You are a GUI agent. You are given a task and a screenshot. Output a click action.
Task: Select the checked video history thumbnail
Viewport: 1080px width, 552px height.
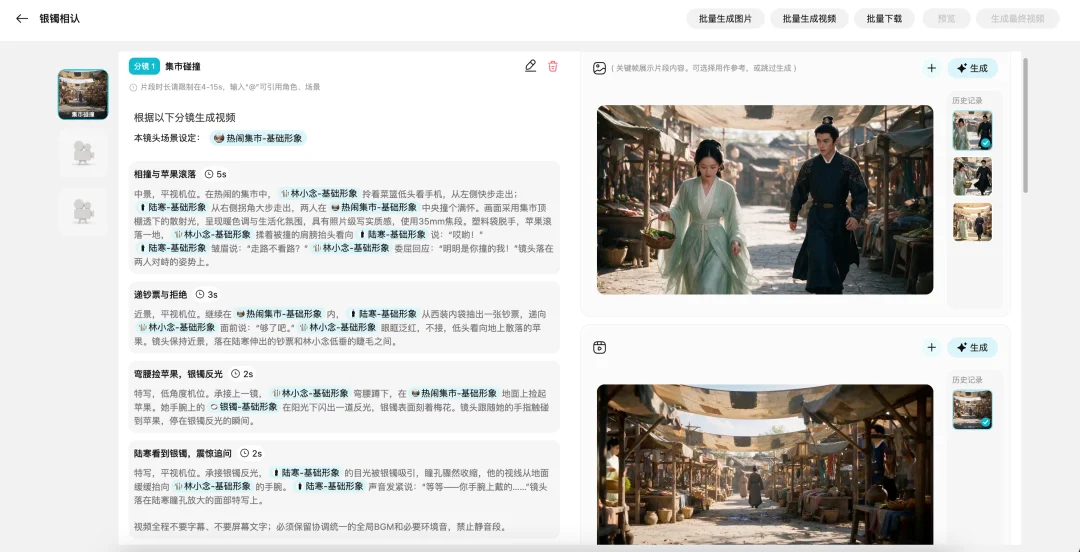click(973, 410)
